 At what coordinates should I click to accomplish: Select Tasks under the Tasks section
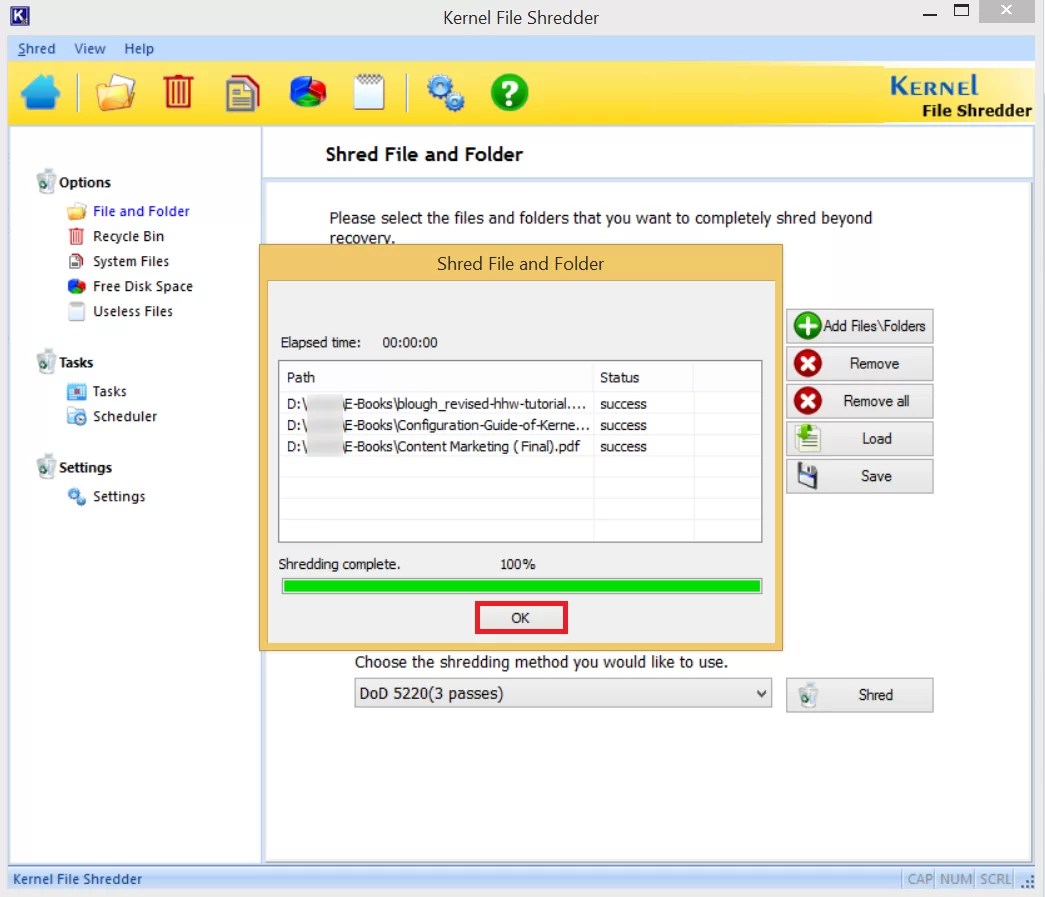tap(110, 391)
